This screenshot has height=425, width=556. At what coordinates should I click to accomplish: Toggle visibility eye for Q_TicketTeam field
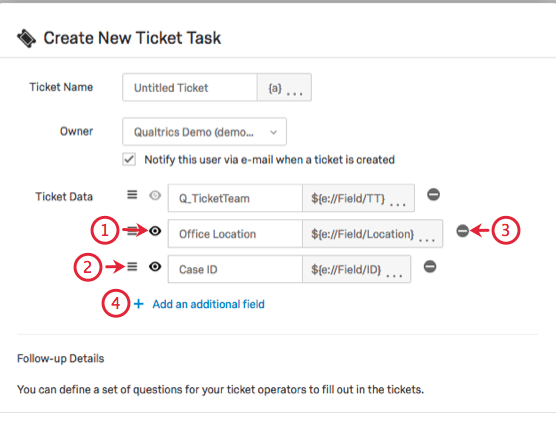click(x=155, y=195)
